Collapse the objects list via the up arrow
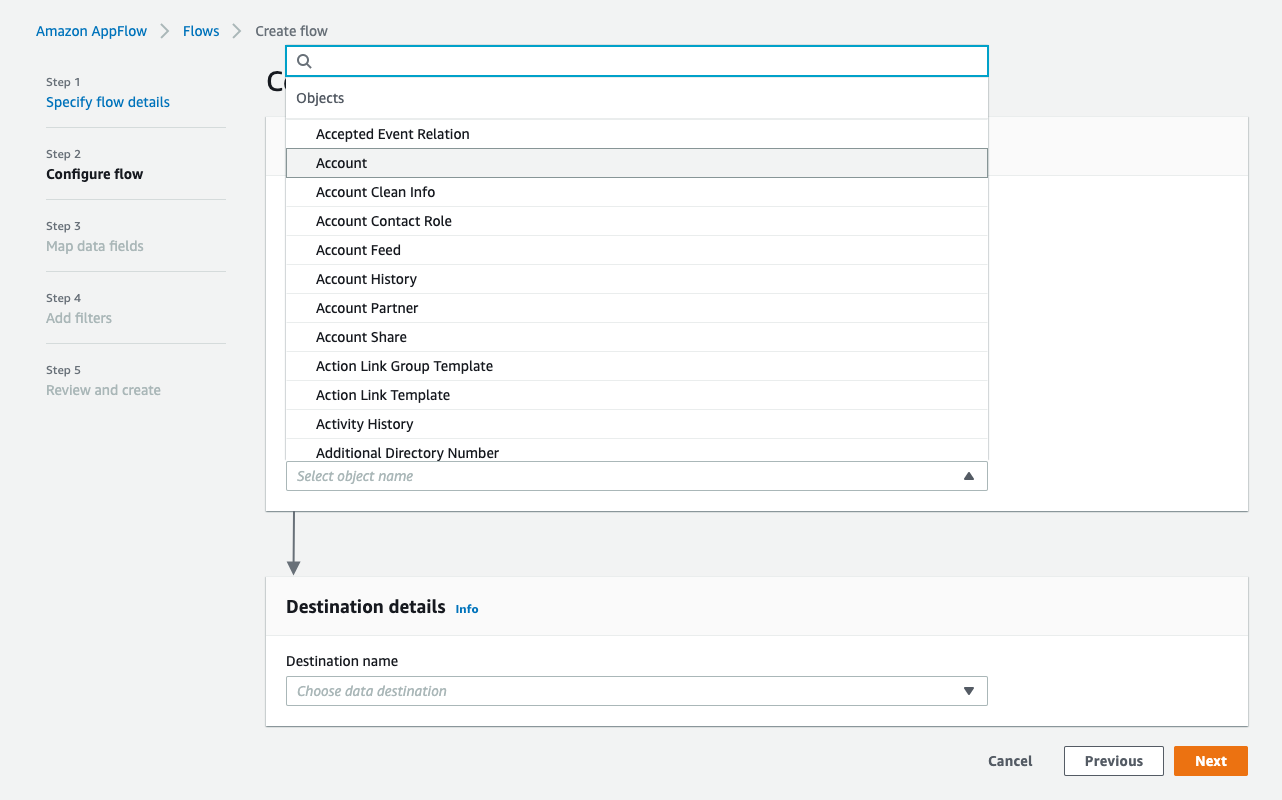1282x800 pixels. pos(968,476)
